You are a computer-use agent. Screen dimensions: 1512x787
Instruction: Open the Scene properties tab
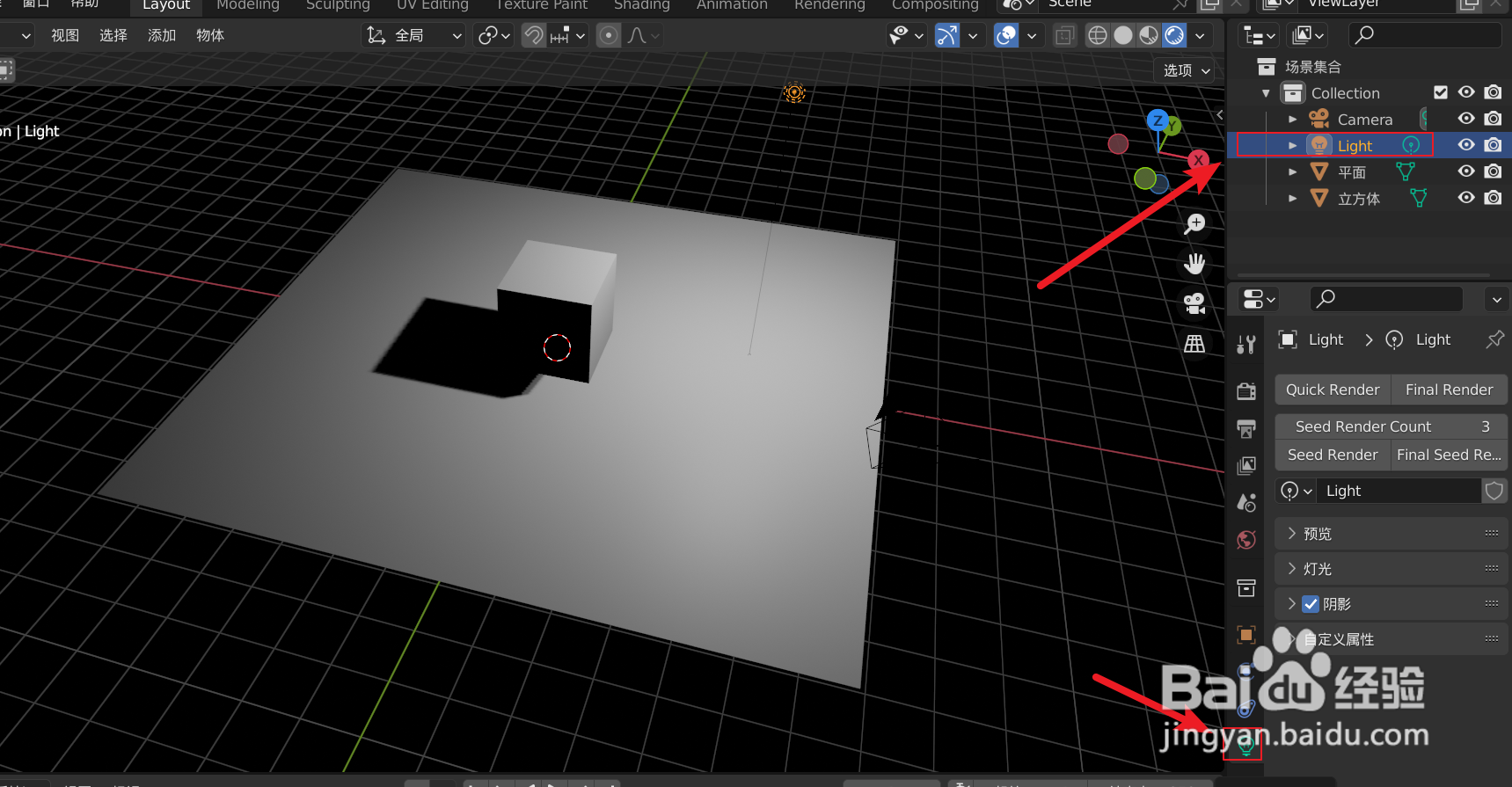(x=1246, y=502)
